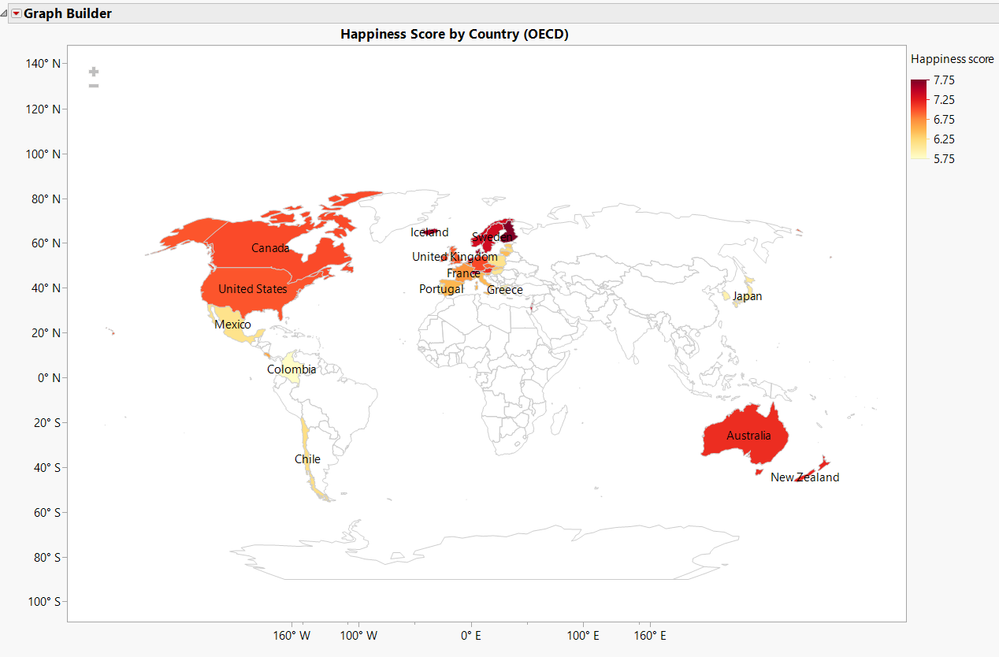Click the 40° S axis label

point(47,468)
